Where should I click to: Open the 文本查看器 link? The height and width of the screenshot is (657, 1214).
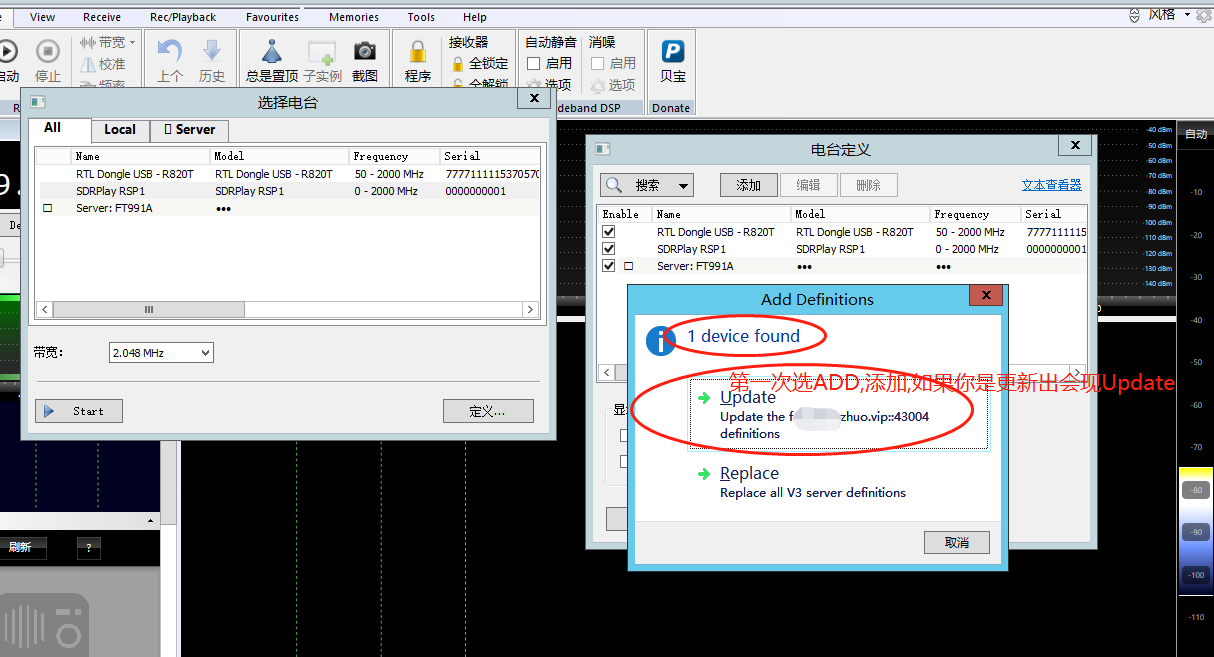tap(1052, 185)
